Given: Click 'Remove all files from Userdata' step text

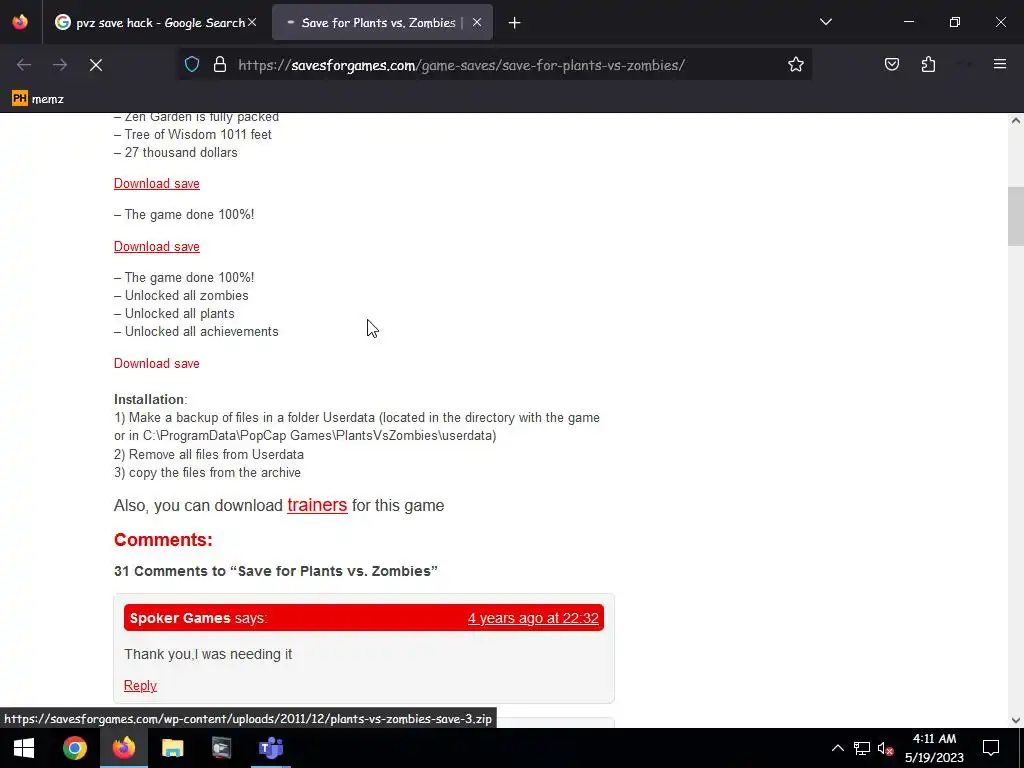Looking at the screenshot, I should tap(216, 454).
